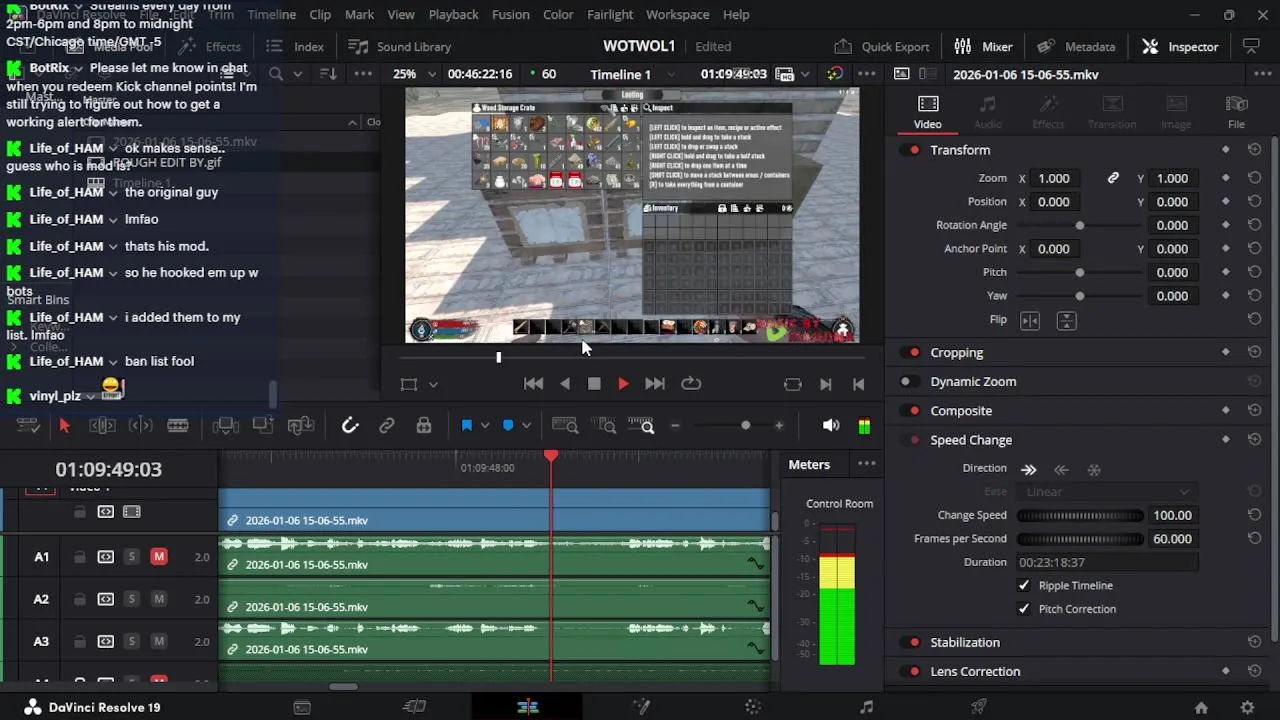Uncheck Ripple Timeline checkbox
This screenshot has height=720, width=1280.
(x=1023, y=586)
